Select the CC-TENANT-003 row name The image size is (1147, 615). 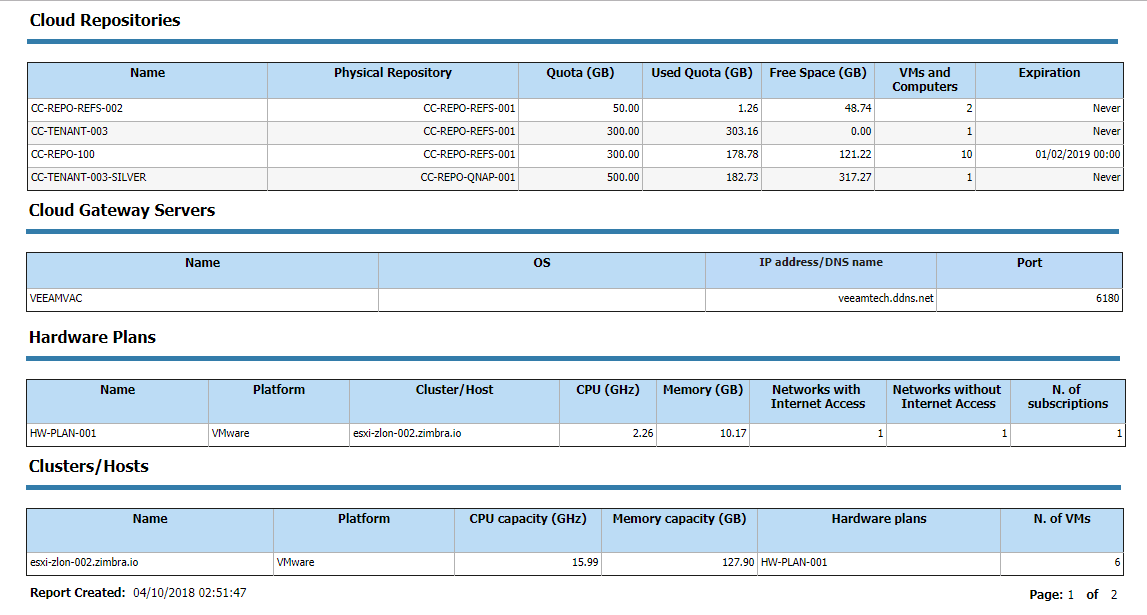148,132
